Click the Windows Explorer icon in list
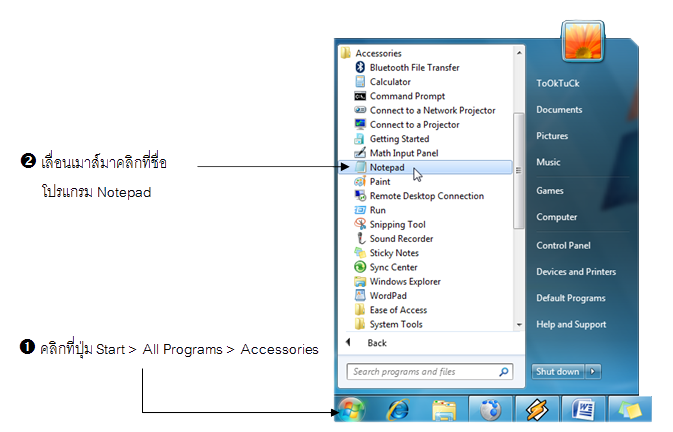The height and width of the screenshot is (432, 673). pyautogui.click(x=360, y=281)
